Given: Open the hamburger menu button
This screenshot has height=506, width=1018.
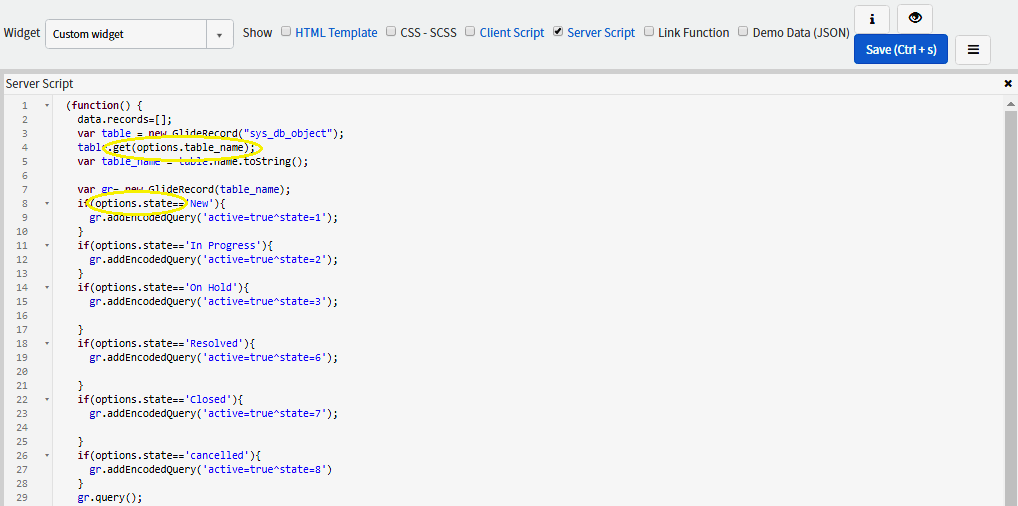Looking at the screenshot, I should (x=973, y=49).
